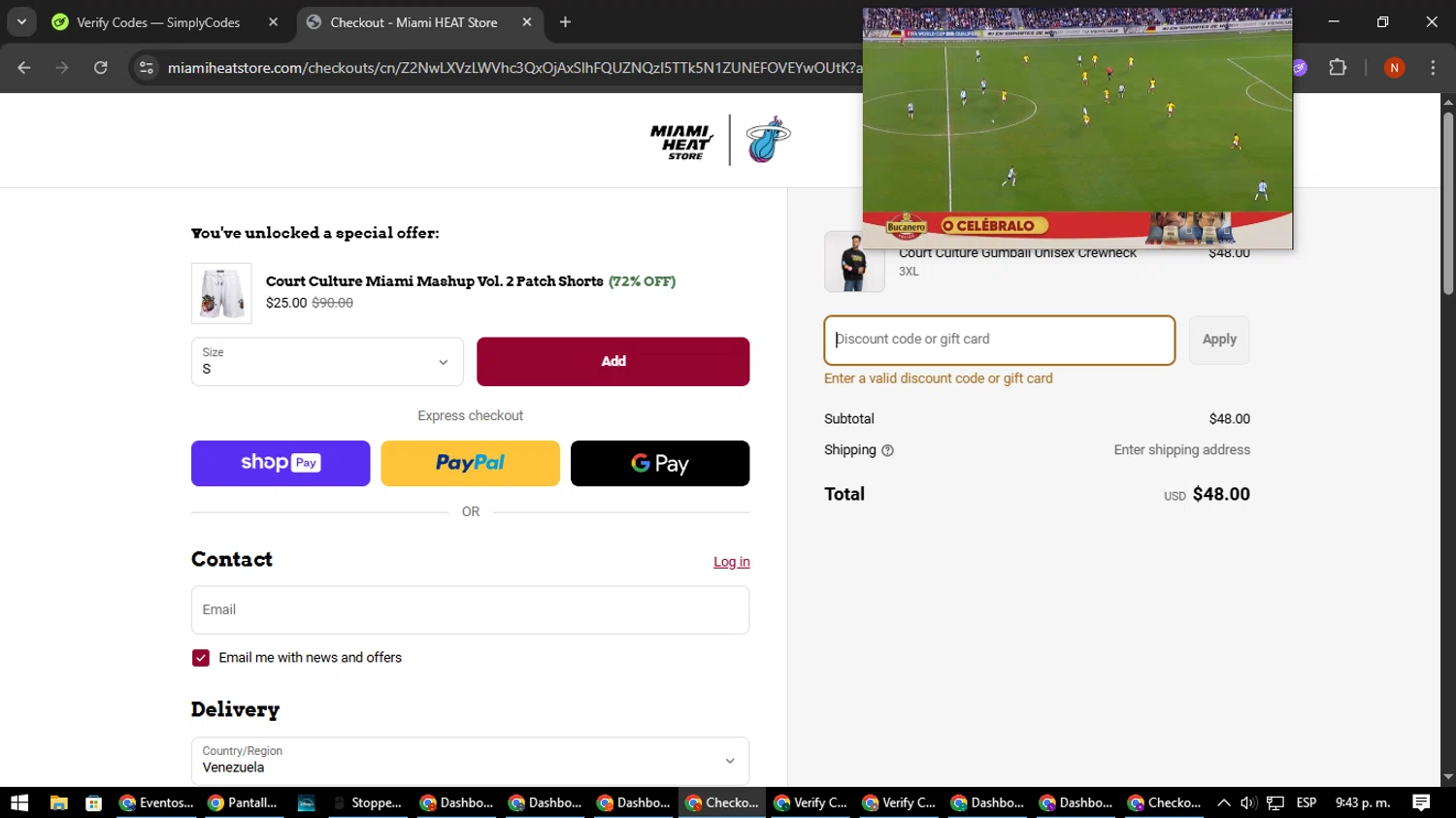The height and width of the screenshot is (818, 1456).
Task: Click the Total $48.00 amount
Action: 1221,494
